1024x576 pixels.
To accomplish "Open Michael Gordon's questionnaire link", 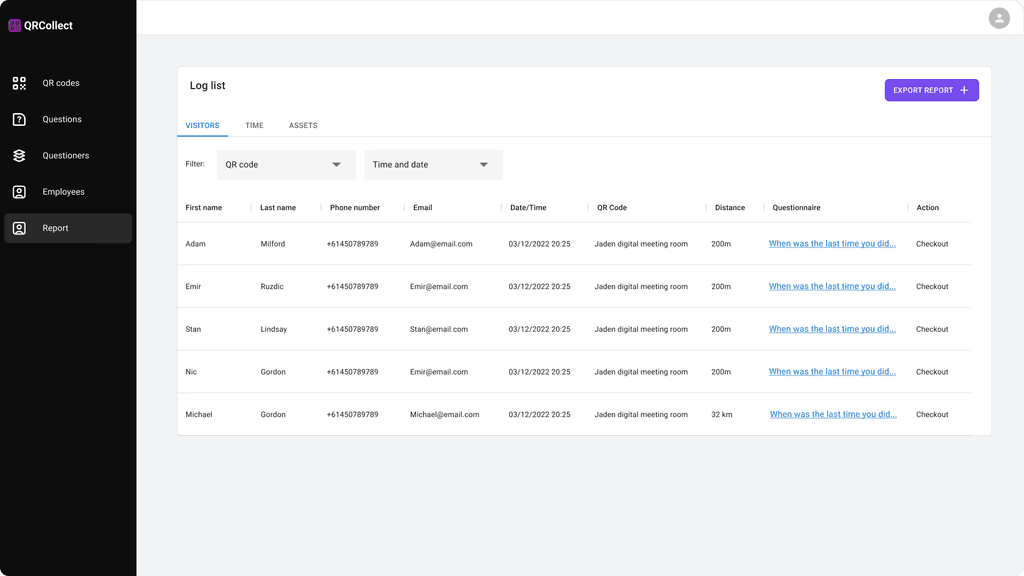I will click(833, 415).
